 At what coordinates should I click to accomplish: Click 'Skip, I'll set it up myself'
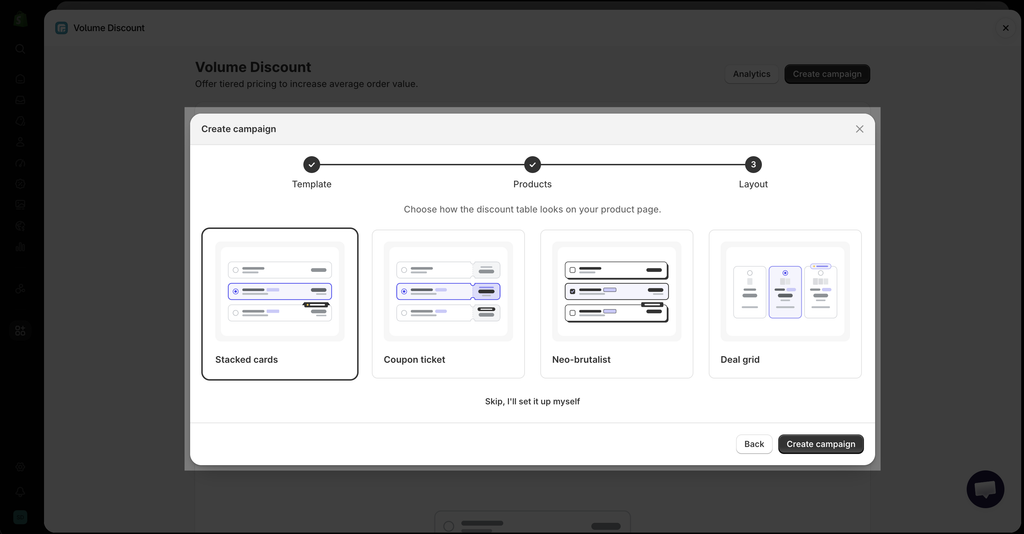point(532,401)
